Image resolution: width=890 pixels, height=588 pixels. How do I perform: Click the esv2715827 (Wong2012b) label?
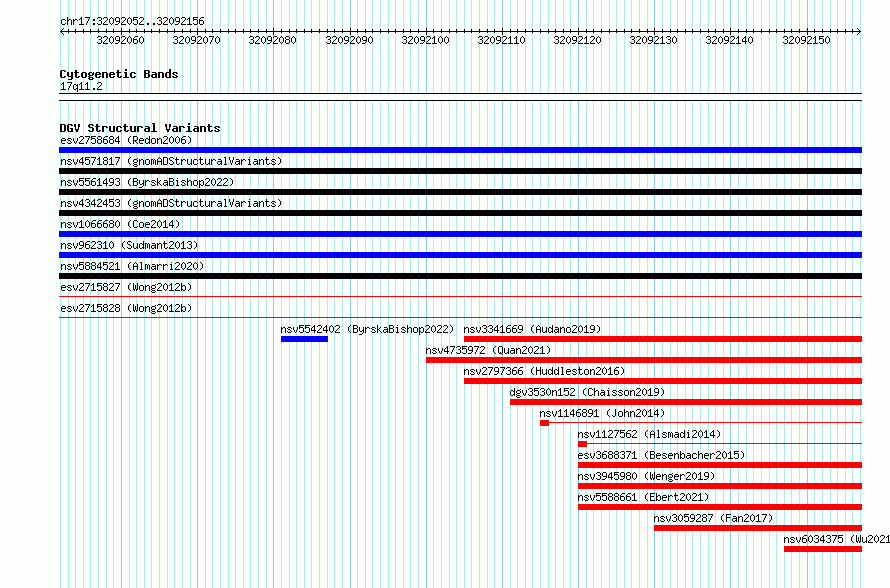pyautogui.click(x=126, y=287)
